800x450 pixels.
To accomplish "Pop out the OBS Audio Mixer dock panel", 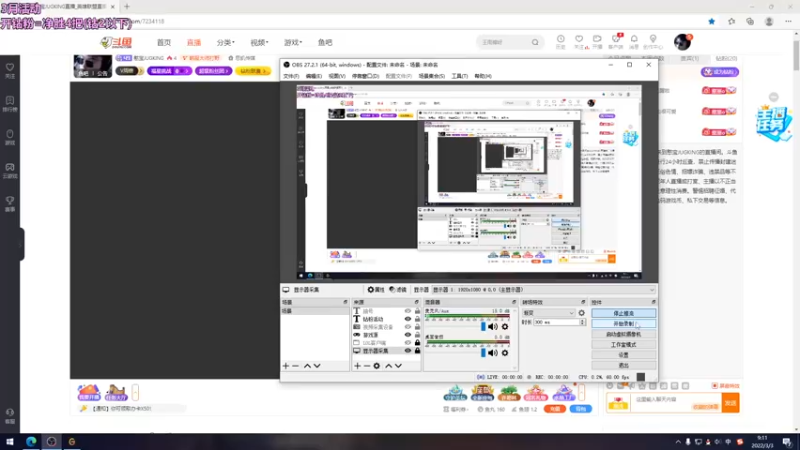I will point(514,303).
